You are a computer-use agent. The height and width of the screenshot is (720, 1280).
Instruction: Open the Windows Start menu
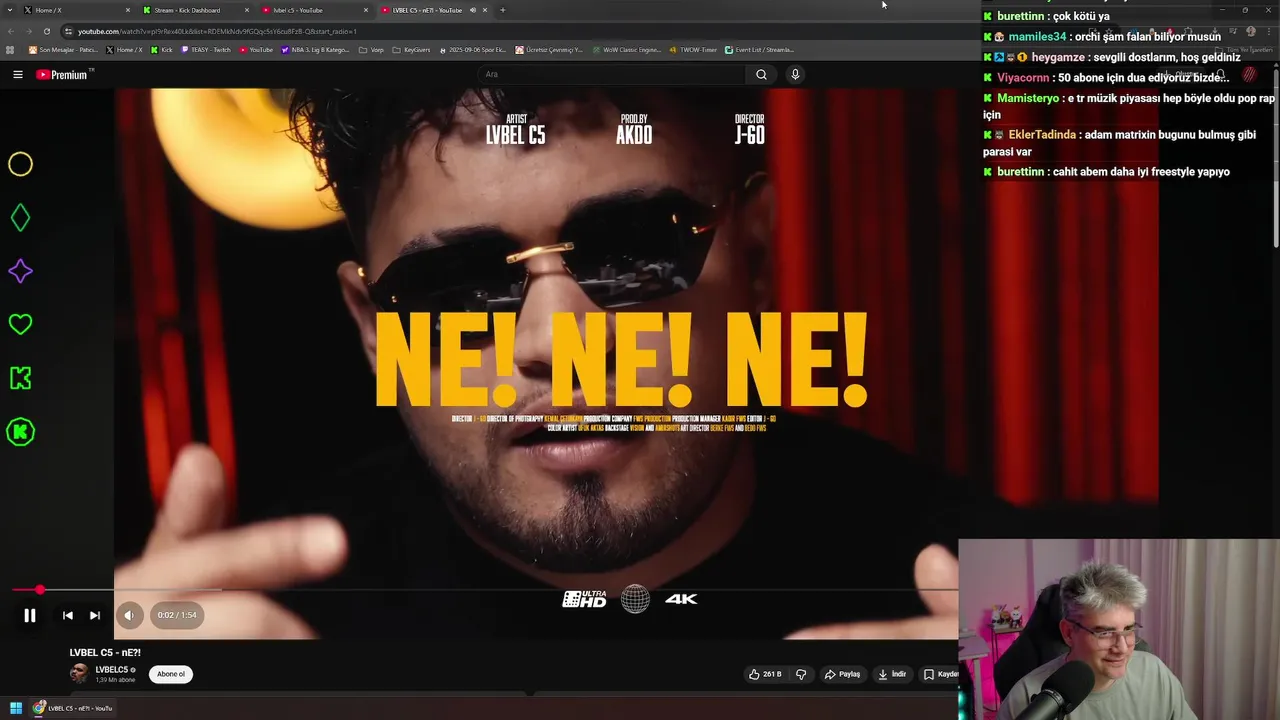click(16, 708)
